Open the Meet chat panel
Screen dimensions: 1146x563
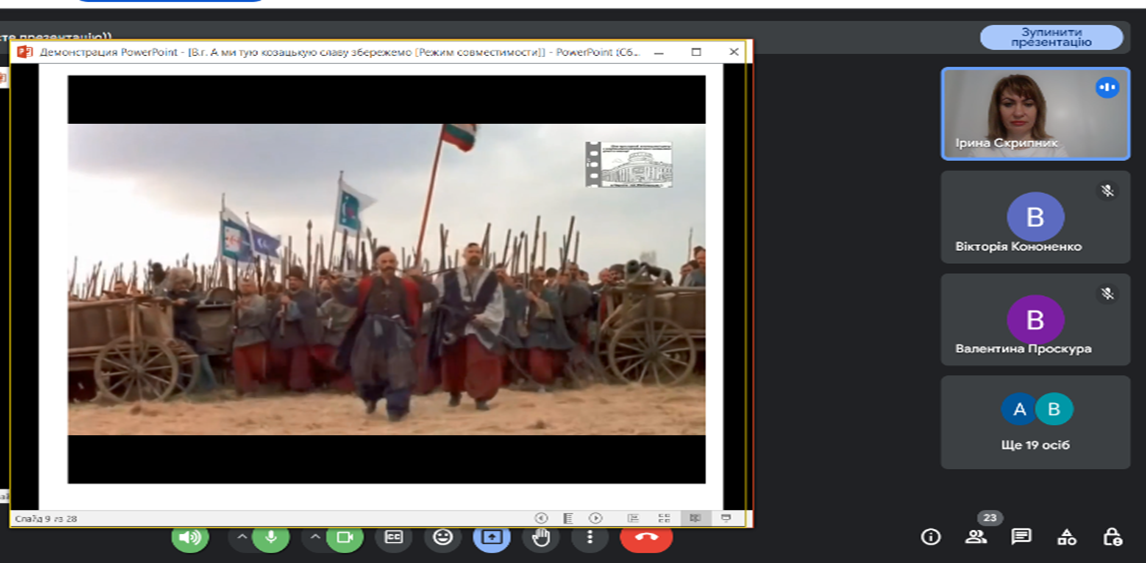click(1021, 537)
